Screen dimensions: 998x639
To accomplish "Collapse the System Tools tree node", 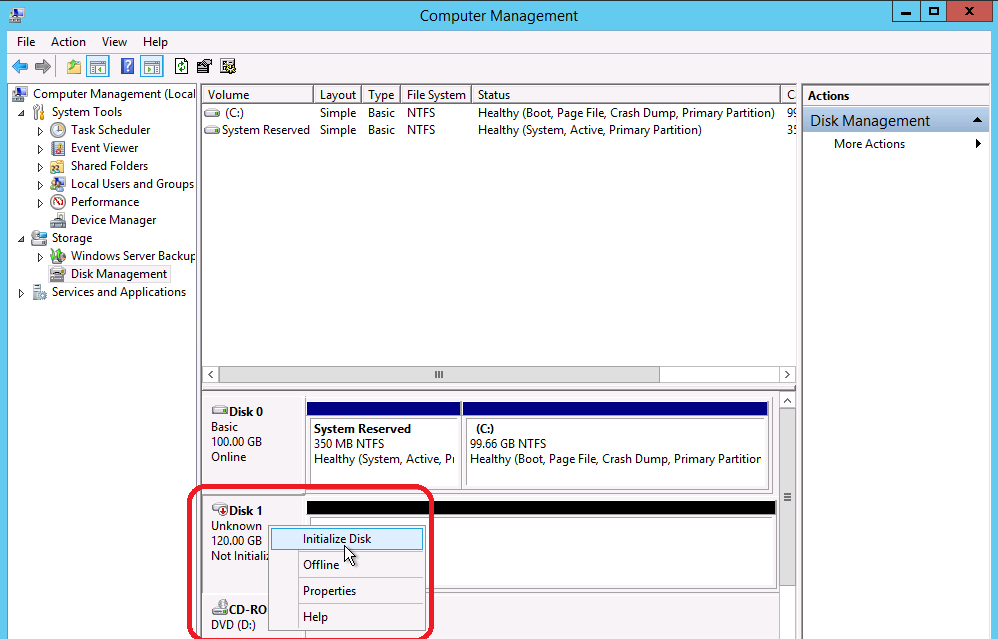I will (x=22, y=112).
